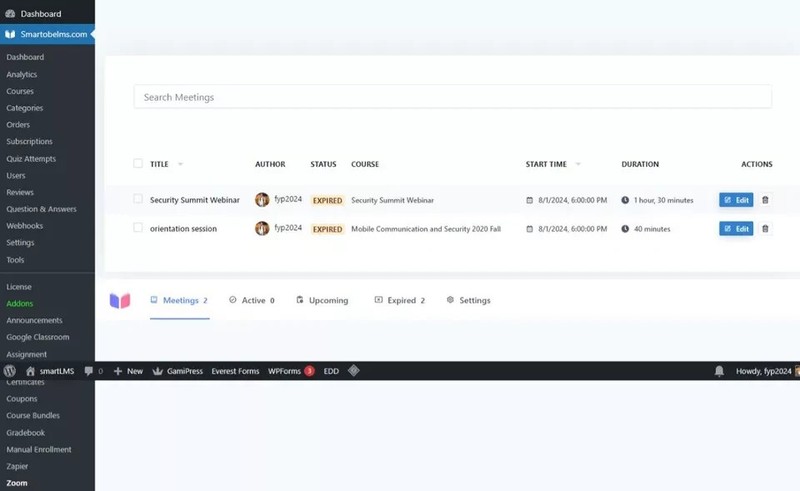Switch to the Meetings tab
This screenshot has width=800, height=491.
click(x=180, y=301)
